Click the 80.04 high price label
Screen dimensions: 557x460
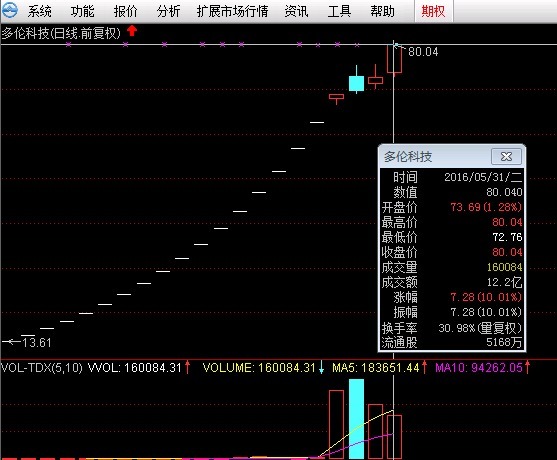tap(423, 52)
